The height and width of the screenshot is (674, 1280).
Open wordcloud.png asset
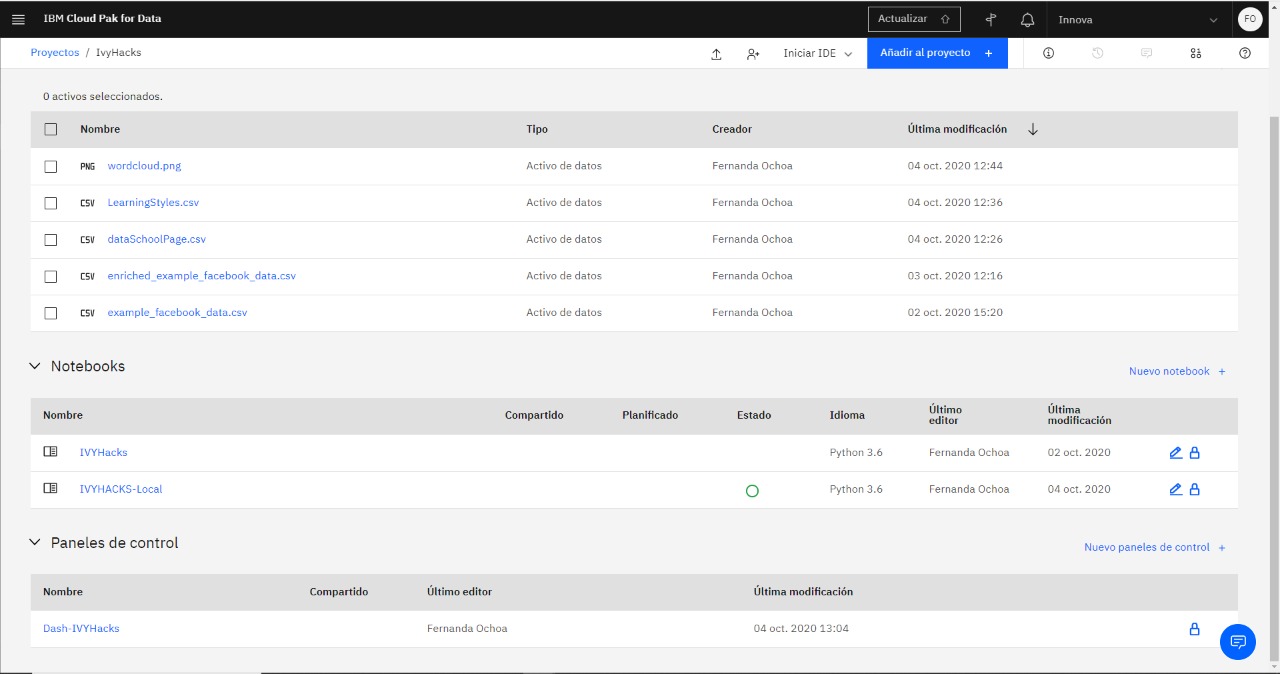144,166
